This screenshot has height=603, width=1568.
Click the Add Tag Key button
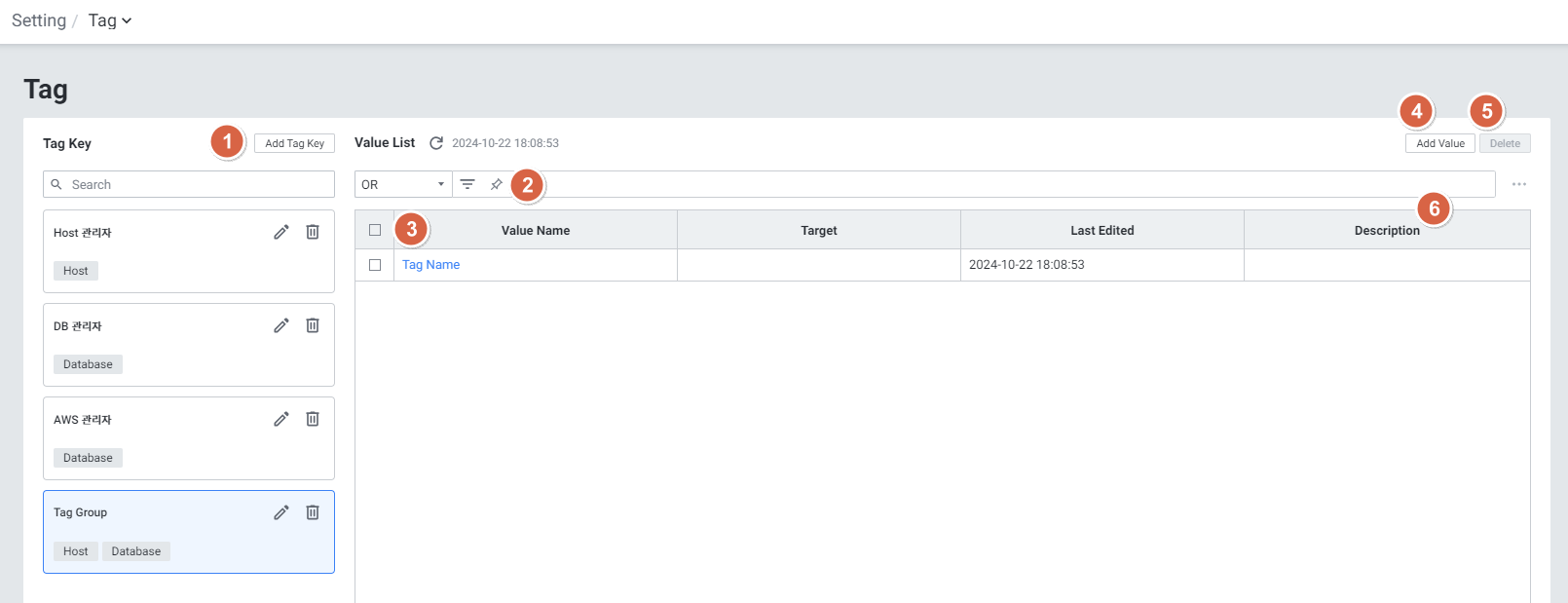[294, 143]
